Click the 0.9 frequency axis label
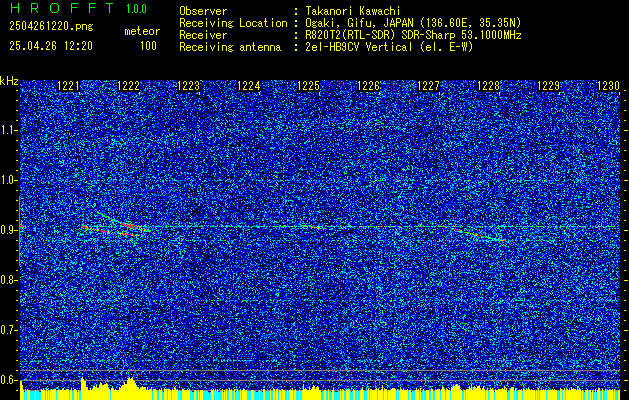629x400 pixels. [8, 230]
